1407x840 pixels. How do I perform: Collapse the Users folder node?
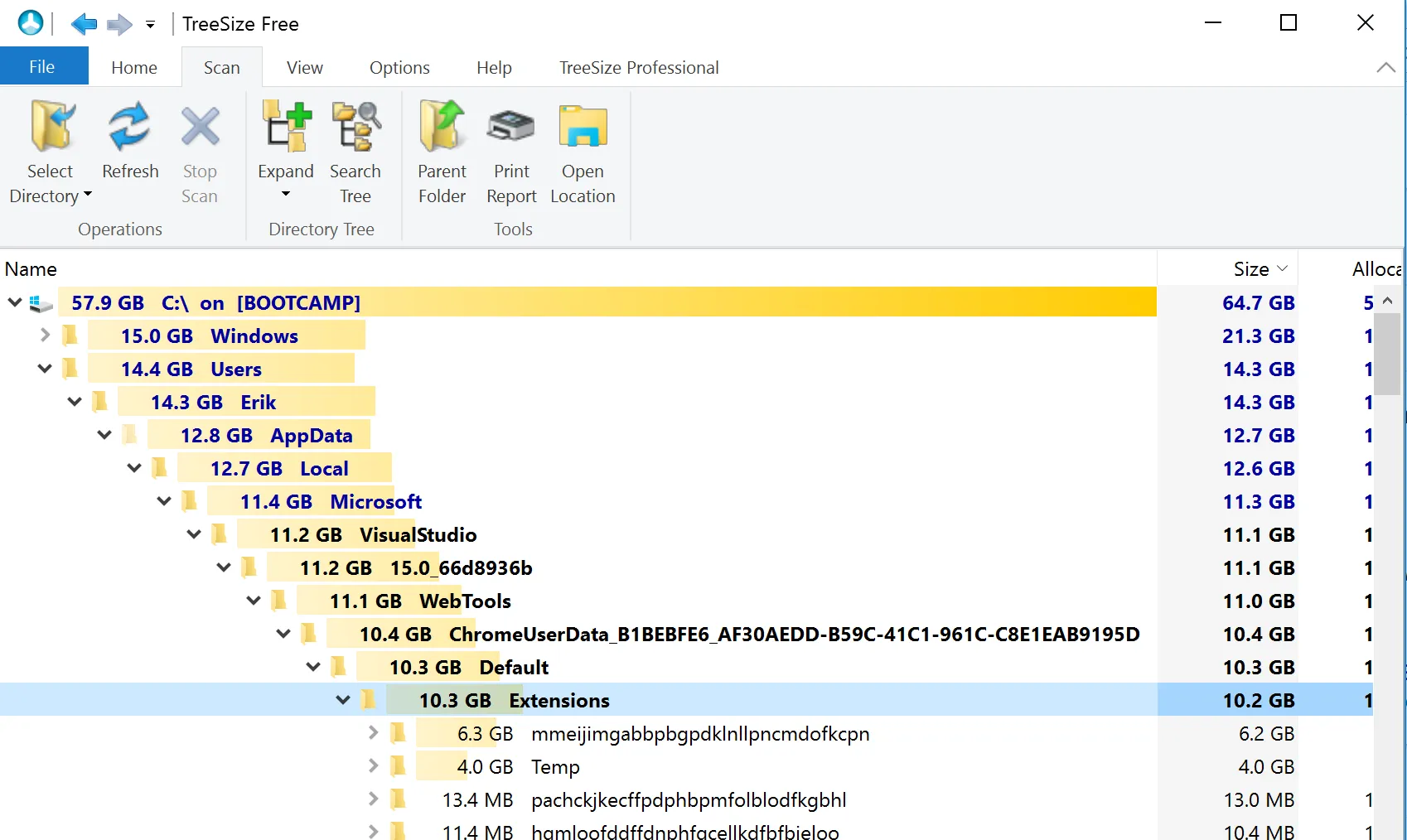coord(45,369)
